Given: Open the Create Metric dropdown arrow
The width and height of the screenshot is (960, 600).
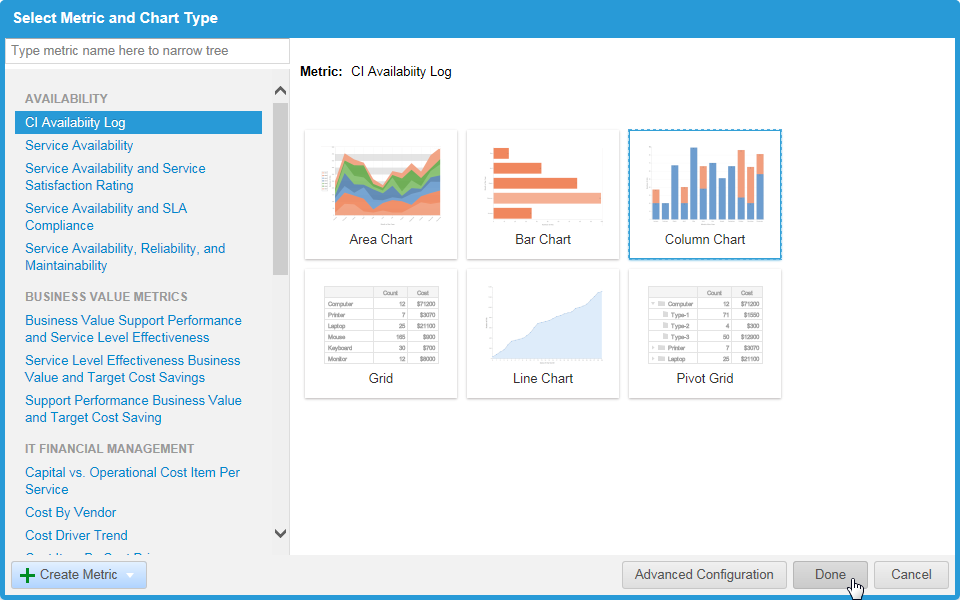Looking at the screenshot, I should tap(129, 575).
